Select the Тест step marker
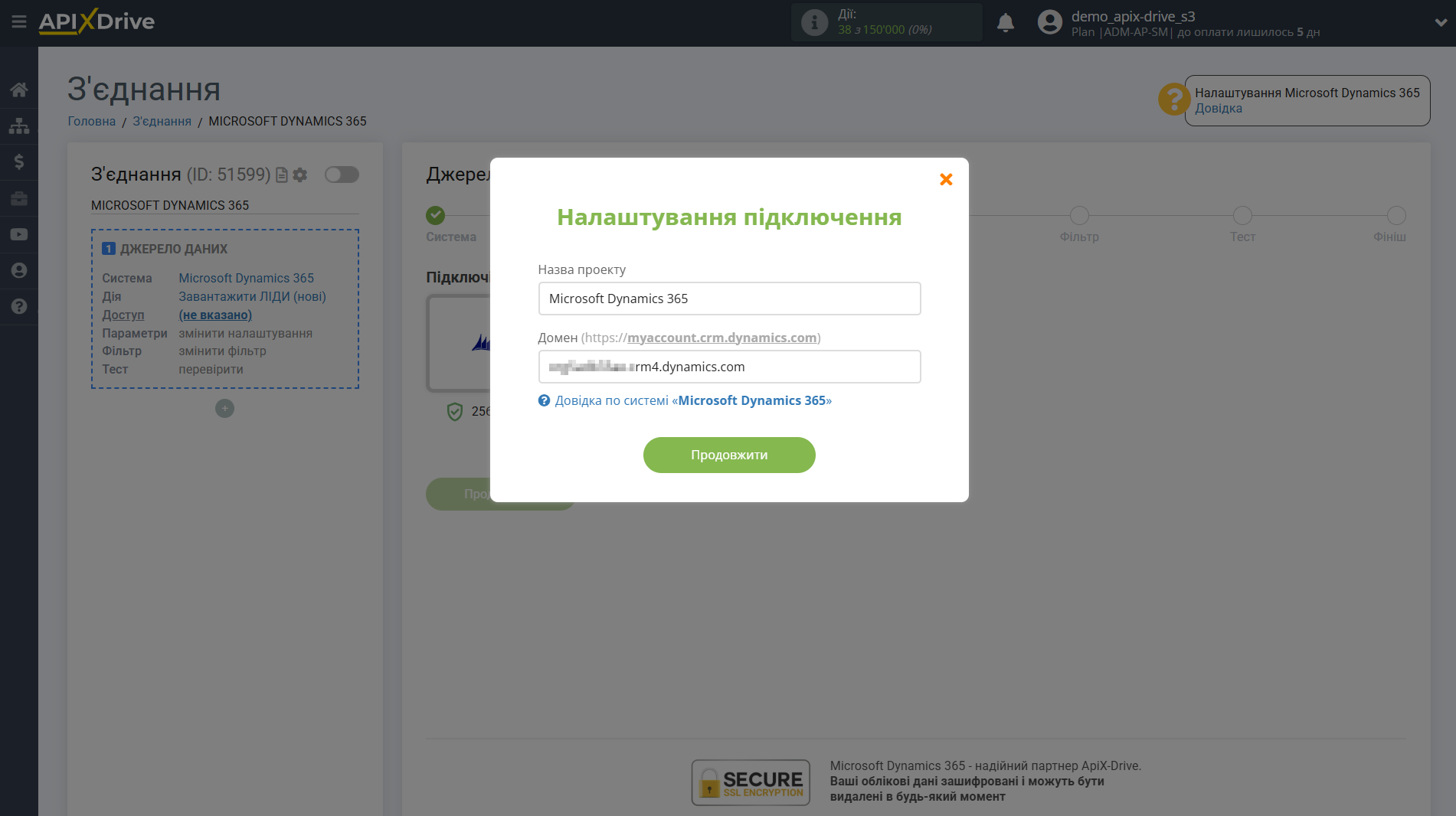Viewport: 1456px width, 816px height. pos(1242,216)
